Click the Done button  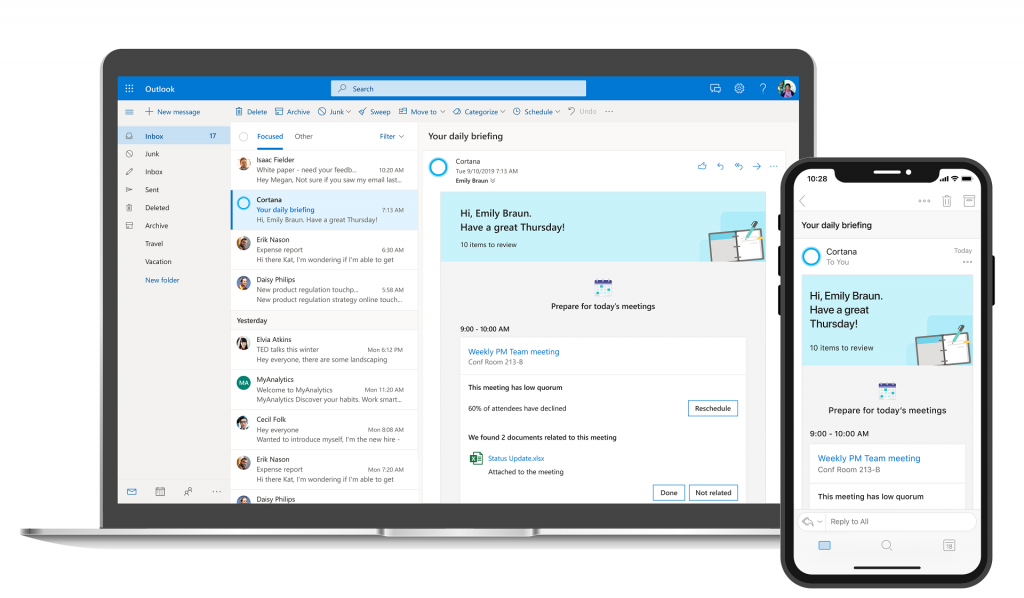pyautogui.click(x=669, y=492)
